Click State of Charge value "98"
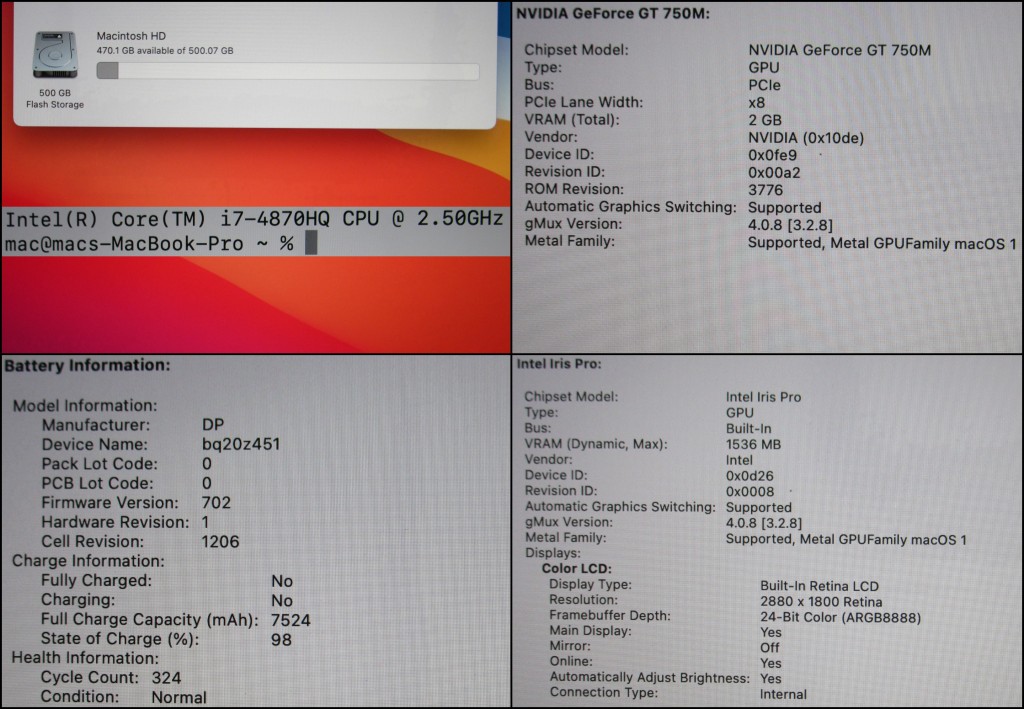 coord(281,639)
